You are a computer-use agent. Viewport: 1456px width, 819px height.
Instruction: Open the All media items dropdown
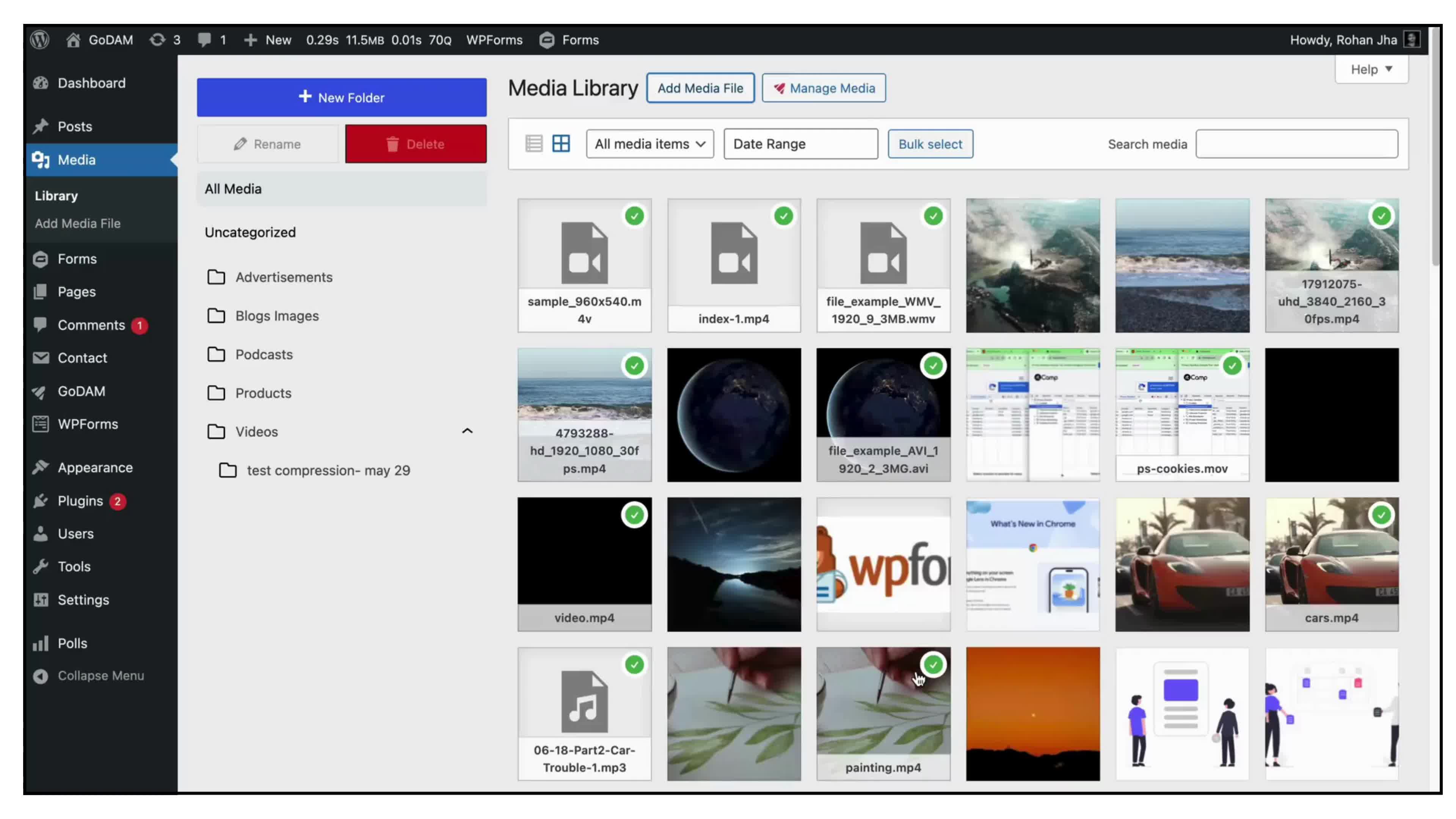point(650,144)
